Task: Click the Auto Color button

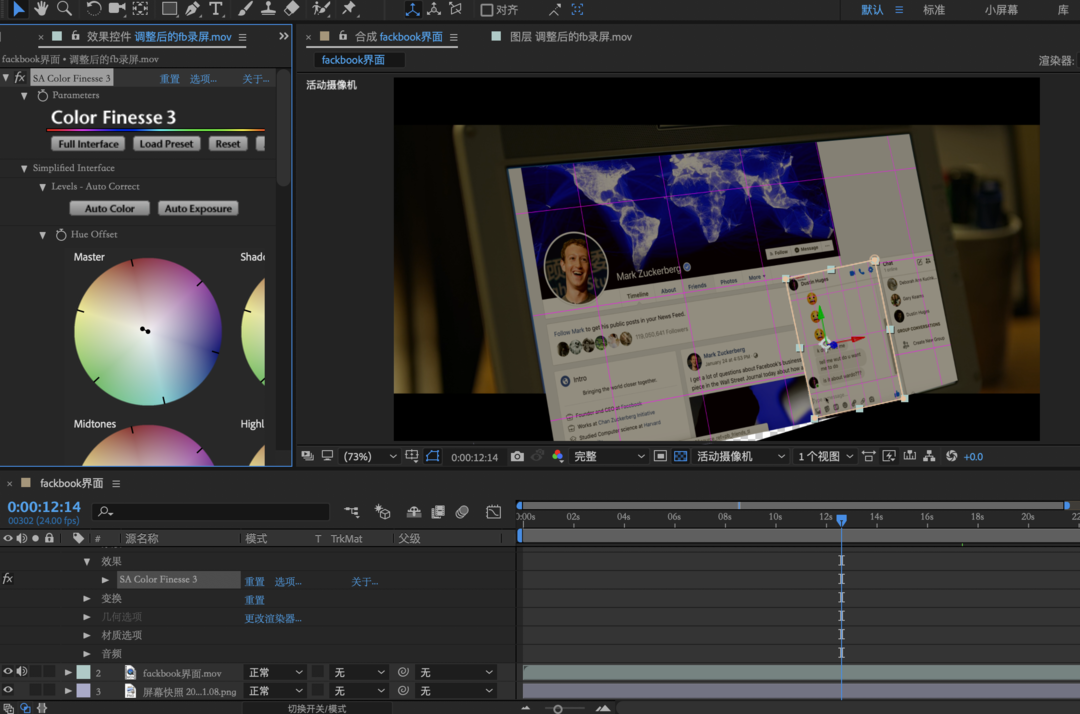Action: tap(110, 209)
